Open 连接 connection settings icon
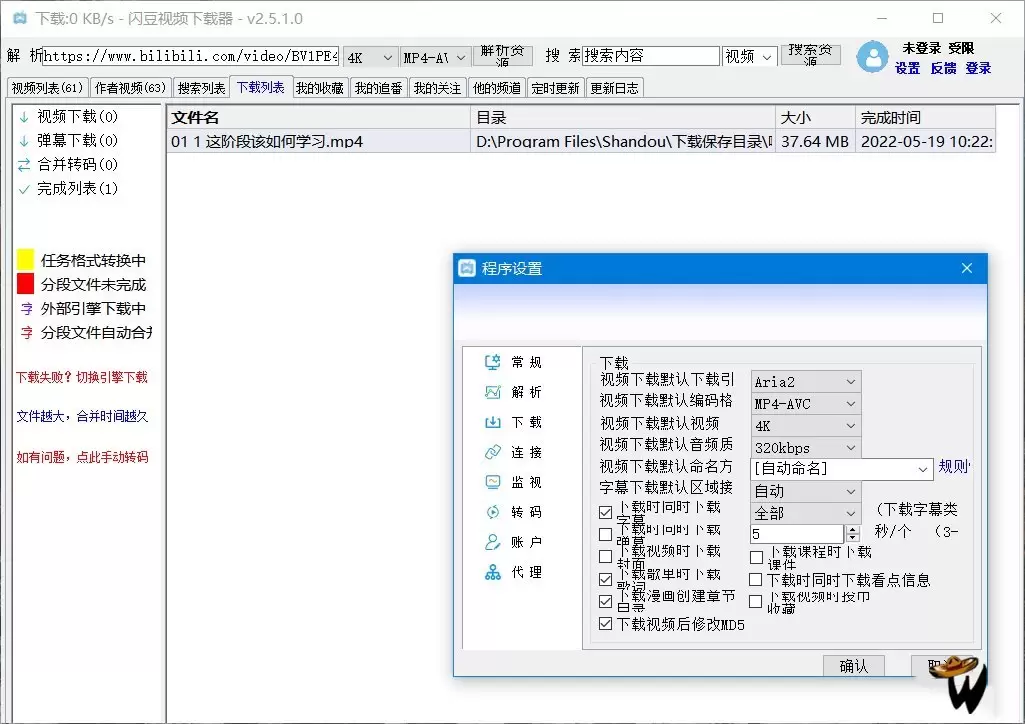 point(492,452)
